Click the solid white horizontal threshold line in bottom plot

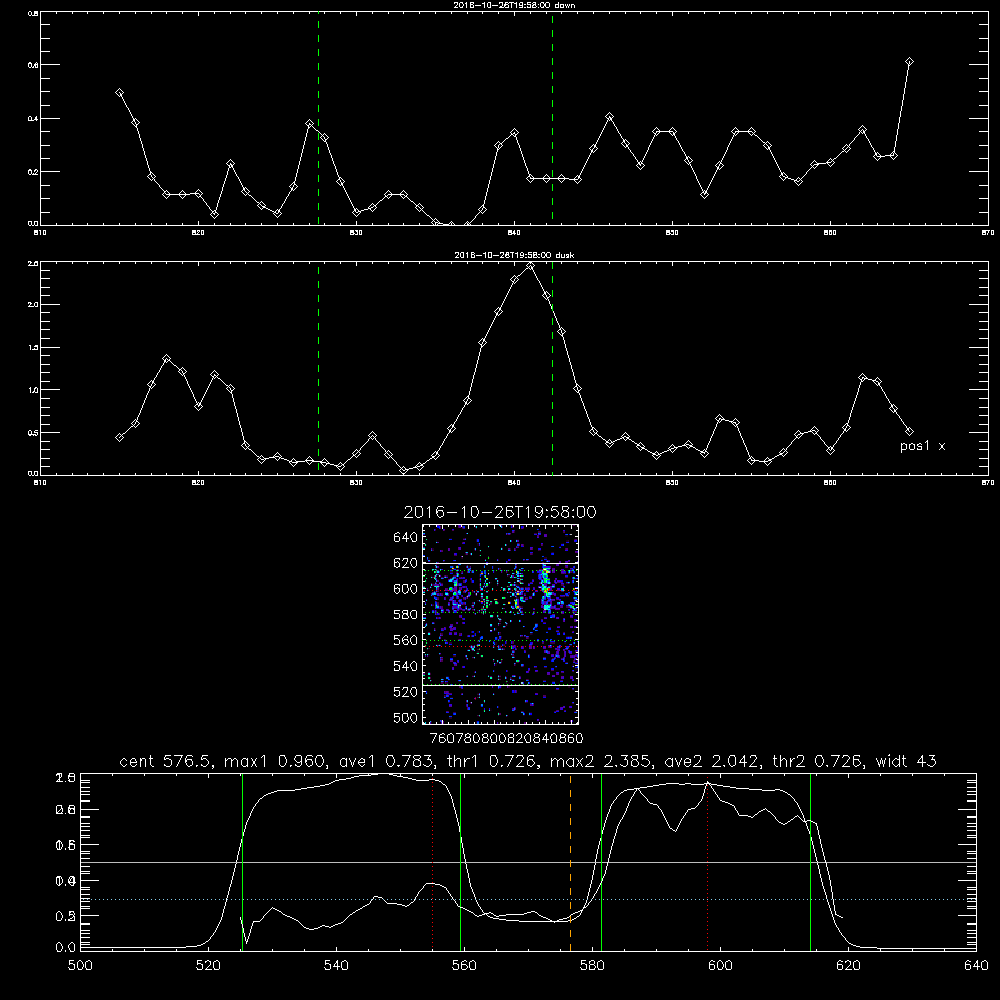528,862
